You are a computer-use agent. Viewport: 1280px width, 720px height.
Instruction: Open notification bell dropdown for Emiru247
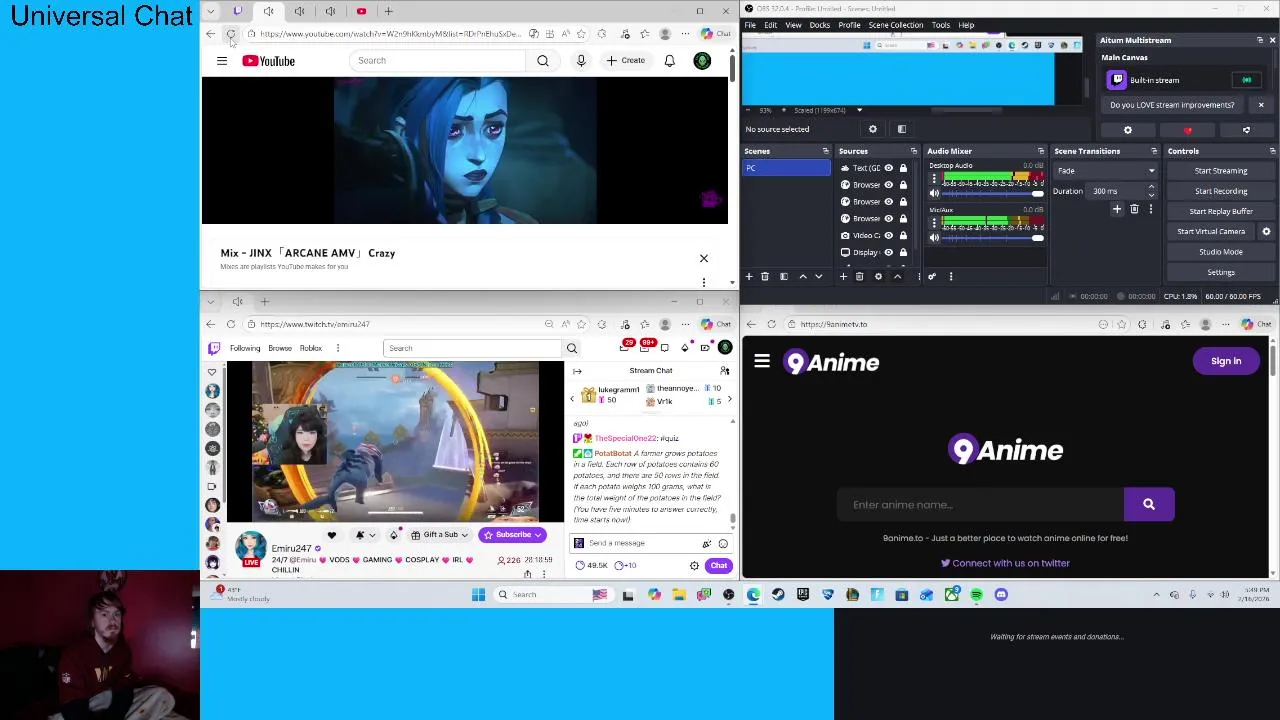364,535
